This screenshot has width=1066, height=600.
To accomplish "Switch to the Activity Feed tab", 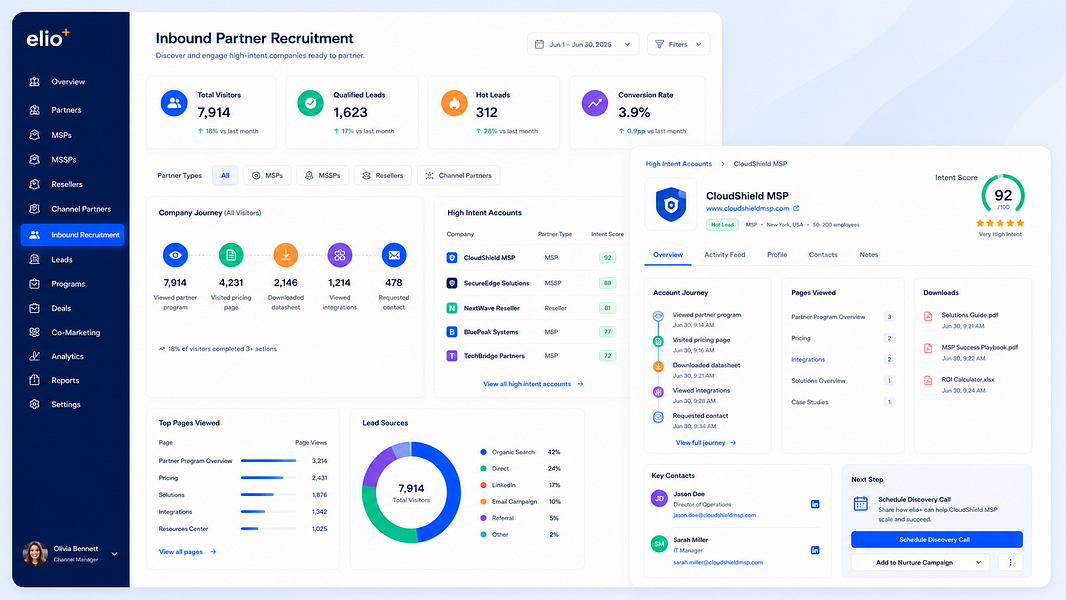I will pyautogui.click(x=724, y=255).
